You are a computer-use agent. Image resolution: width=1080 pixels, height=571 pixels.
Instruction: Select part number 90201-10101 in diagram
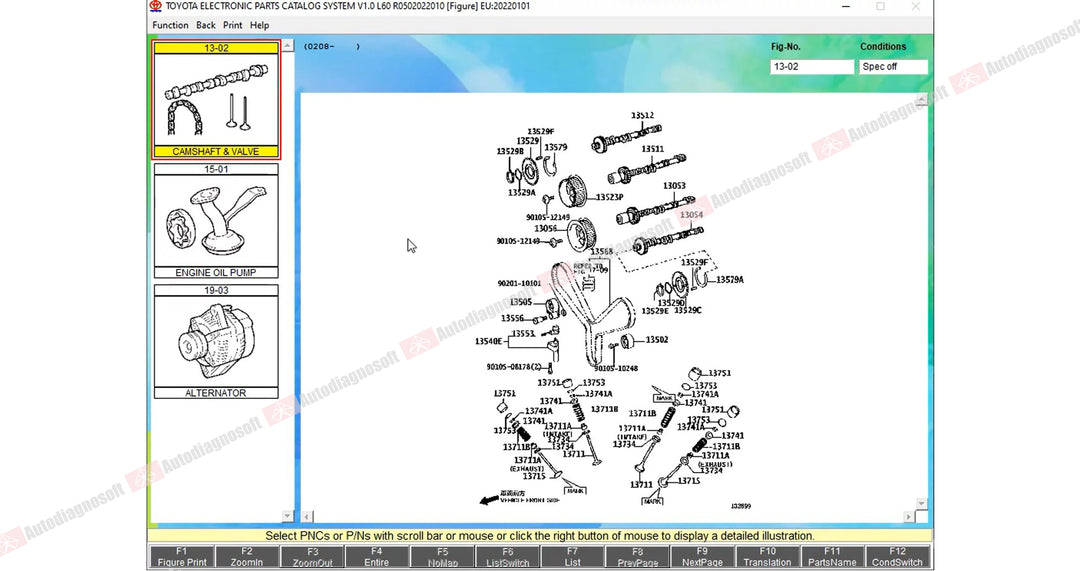pos(519,283)
